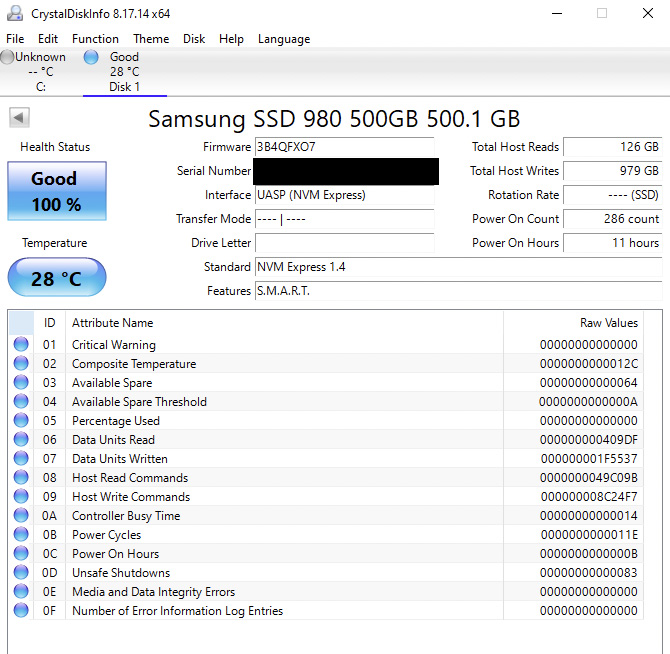
Task: Click the Firmware value field
Action: click(x=344, y=147)
